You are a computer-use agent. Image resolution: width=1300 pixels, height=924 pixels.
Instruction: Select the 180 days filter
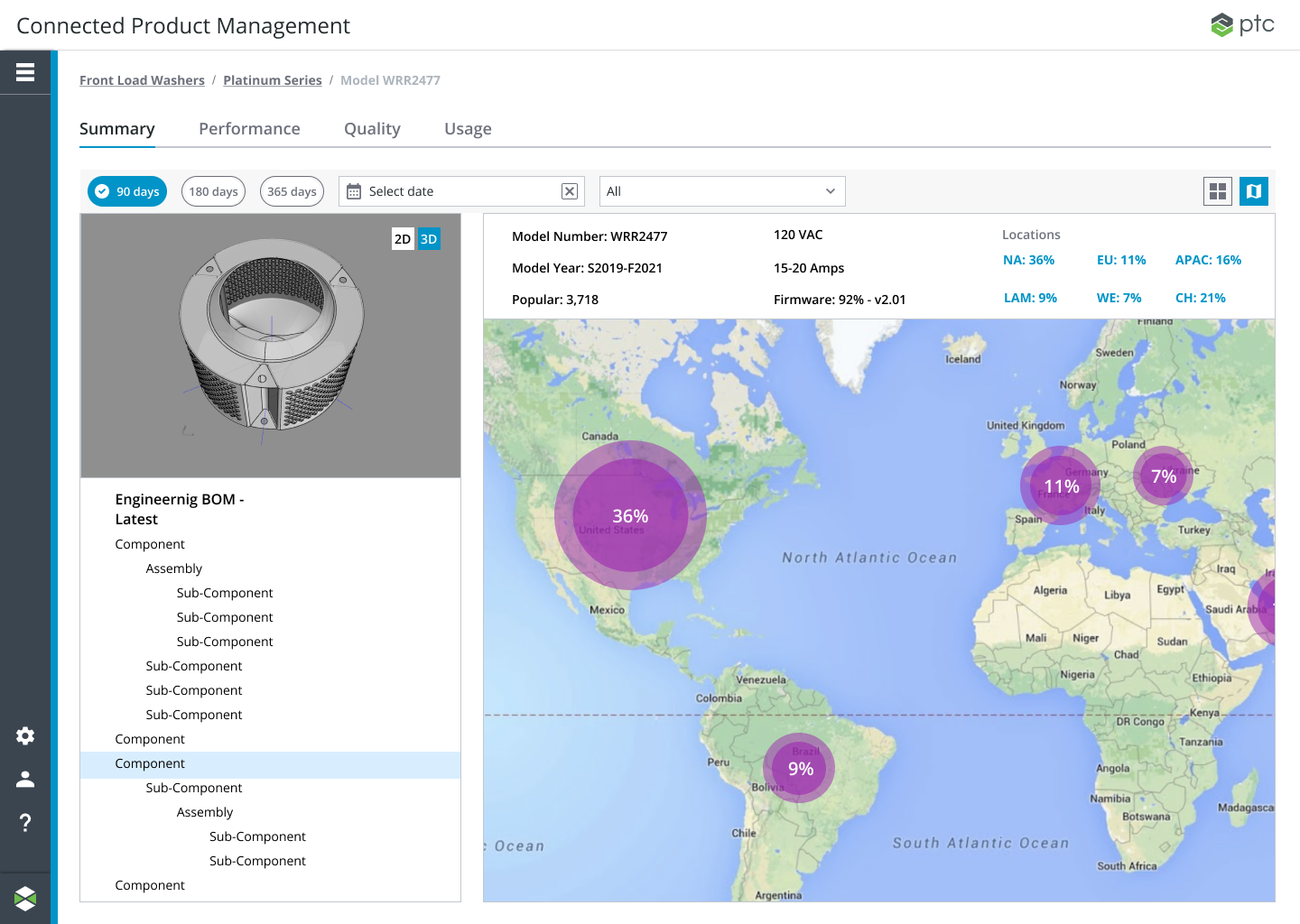click(x=213, y=191)
